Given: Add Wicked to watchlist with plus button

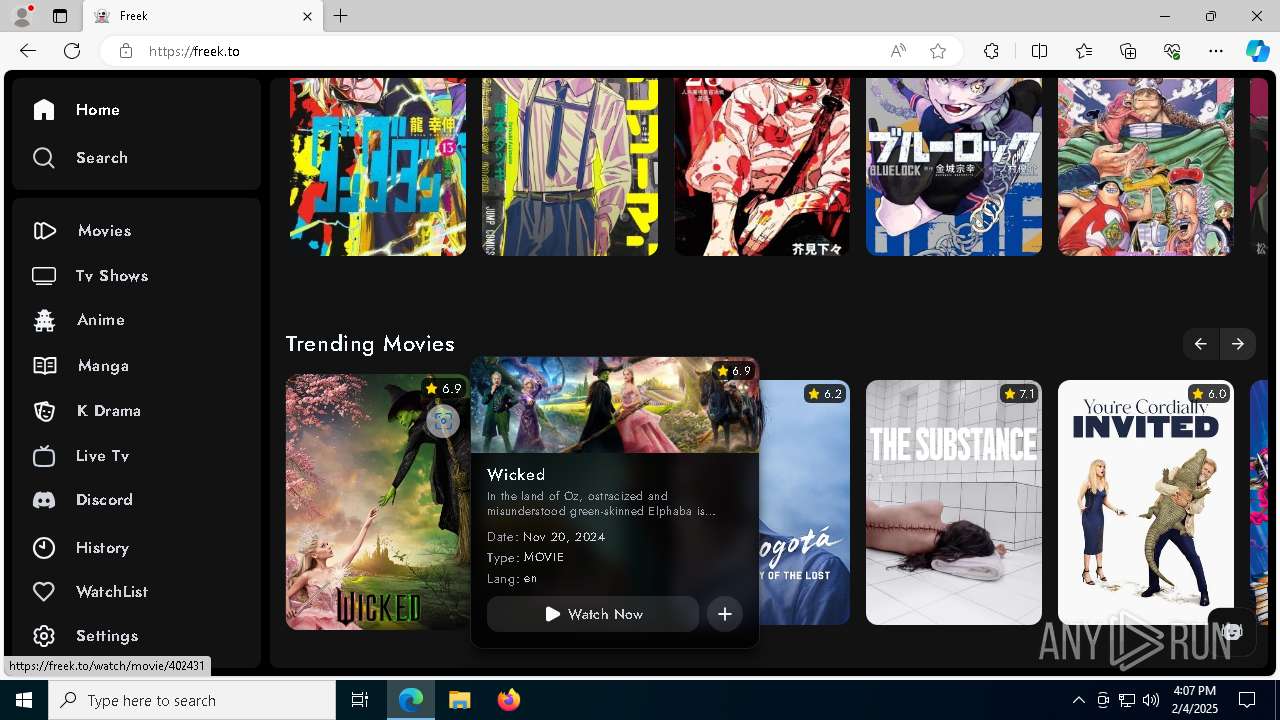Looking at the screenshot, I should pos(725,614).
